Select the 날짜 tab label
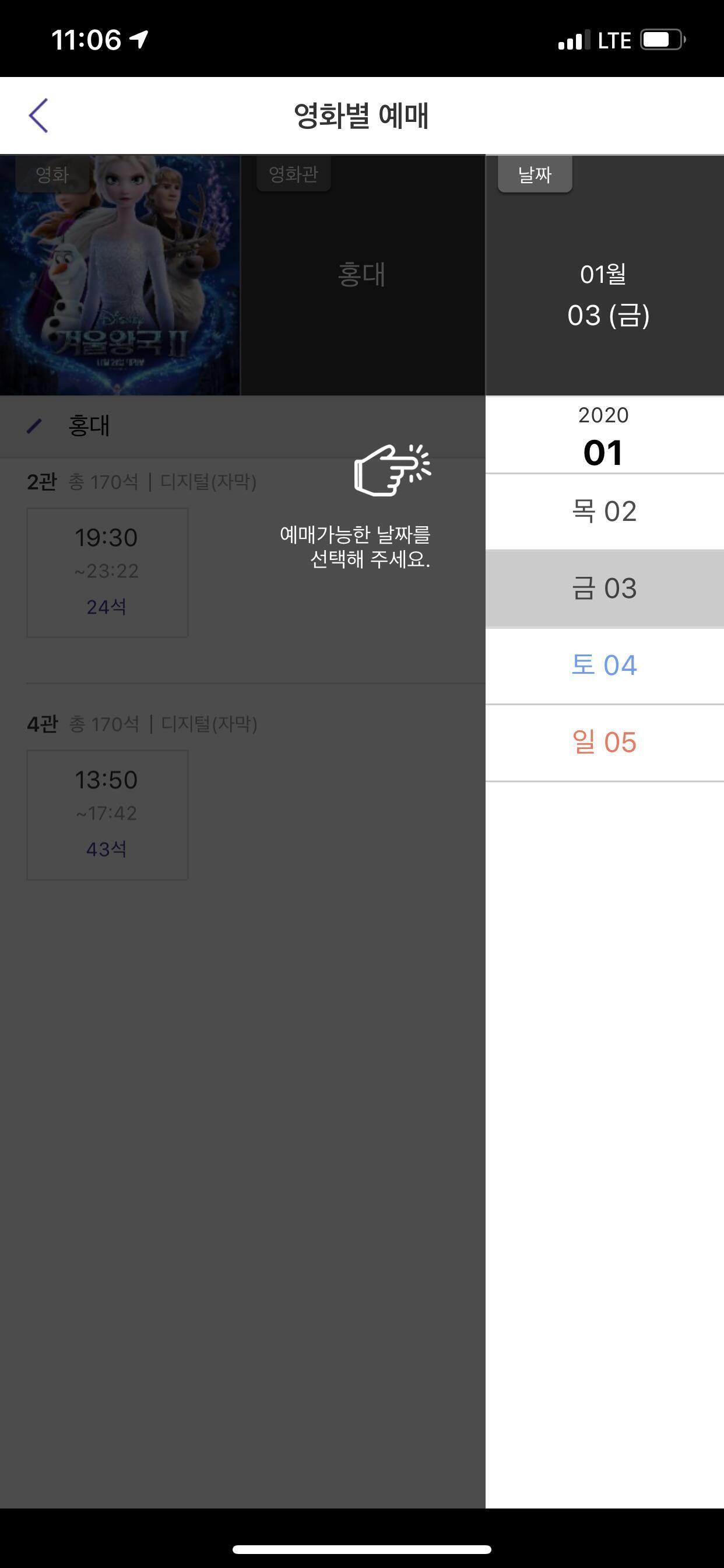 tap(534, 174)
